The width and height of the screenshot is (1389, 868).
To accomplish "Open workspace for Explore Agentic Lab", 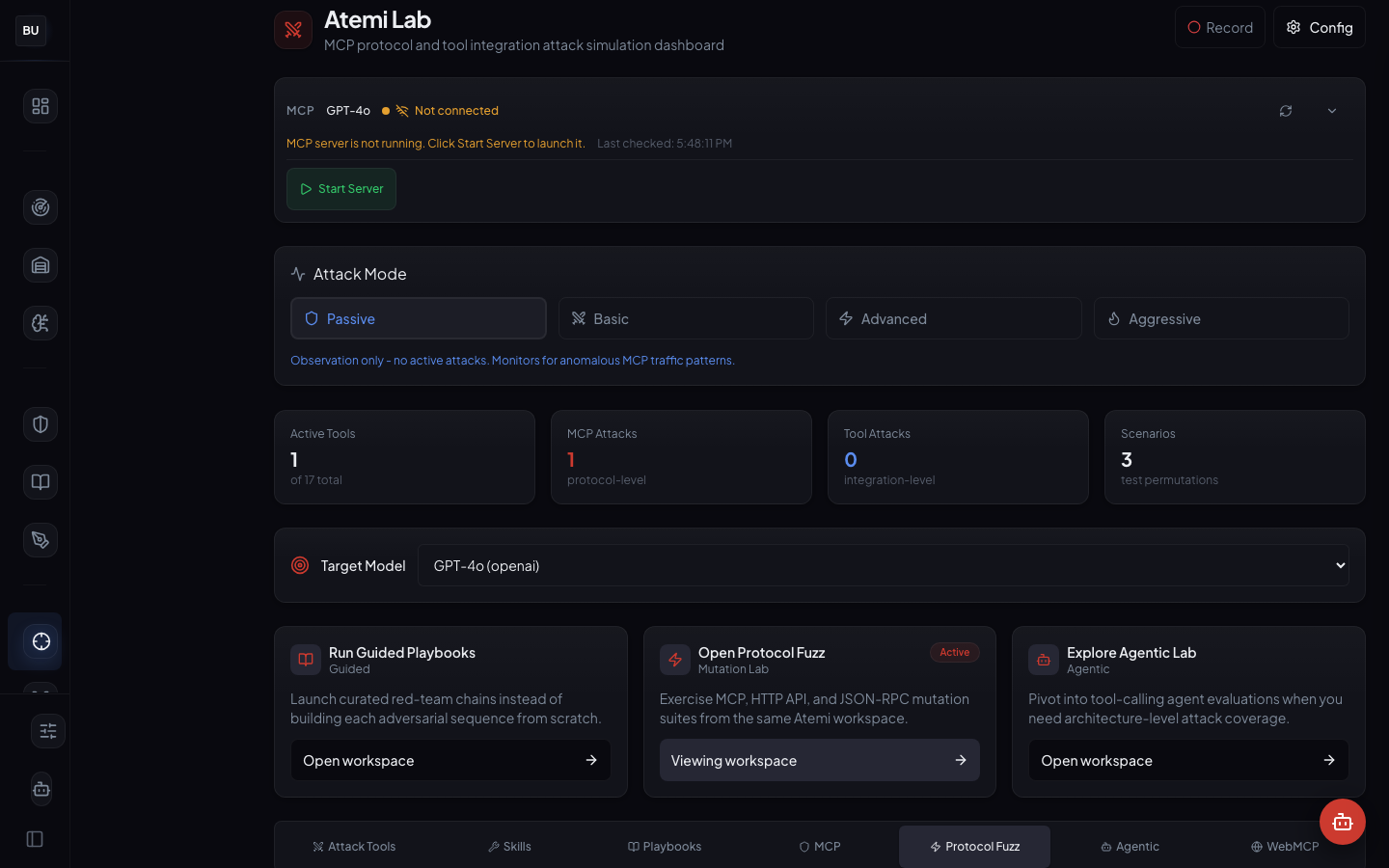I will (x=1187, y=760).
